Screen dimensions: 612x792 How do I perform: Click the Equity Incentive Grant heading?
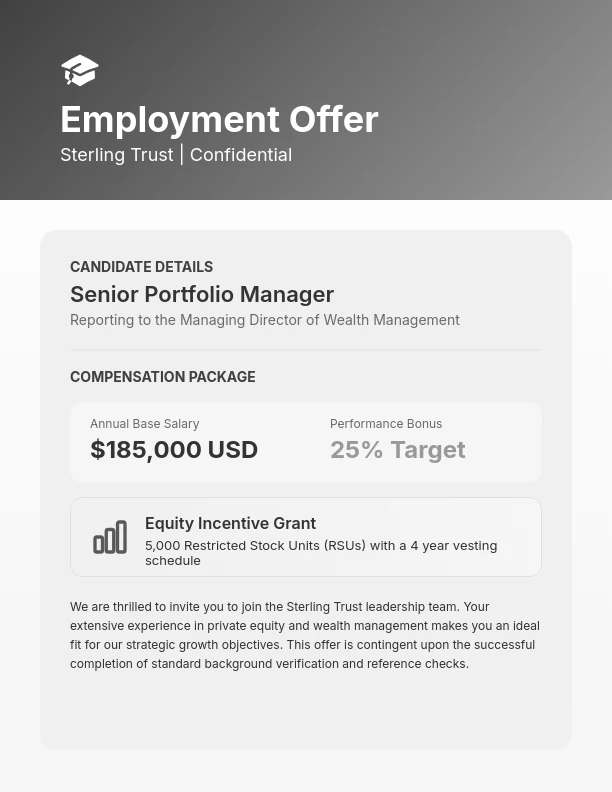230,523
